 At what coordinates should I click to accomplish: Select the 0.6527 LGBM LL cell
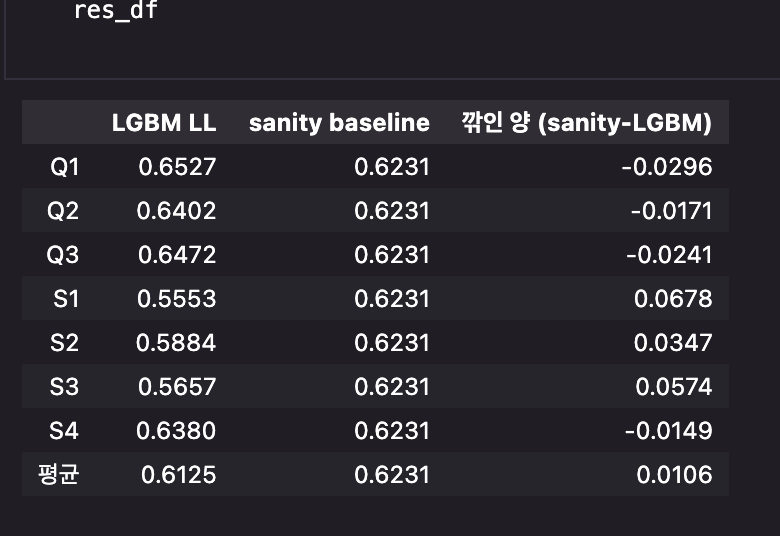click(177, 166)
